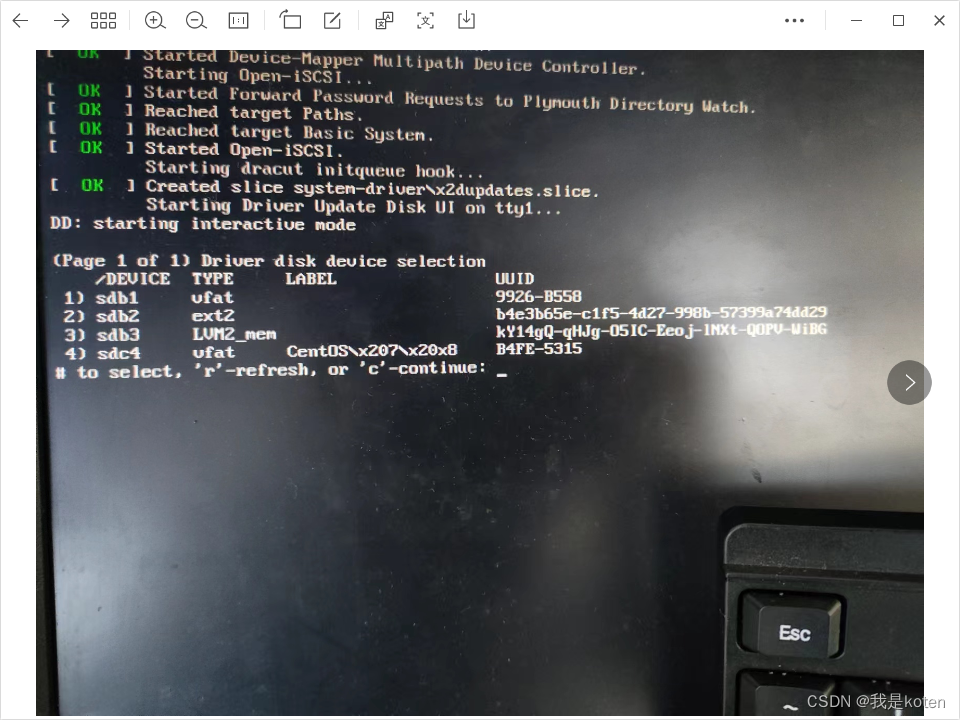Viewport: 960px width, 720px height.
Task: Zoom in on the photo
Action: tap(155, 21)
